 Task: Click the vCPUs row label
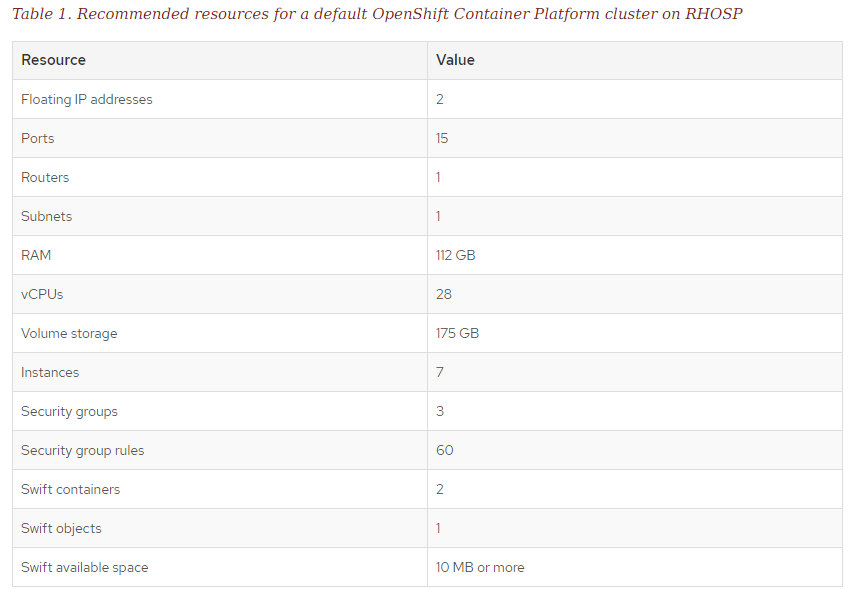[x=42, y=294]
